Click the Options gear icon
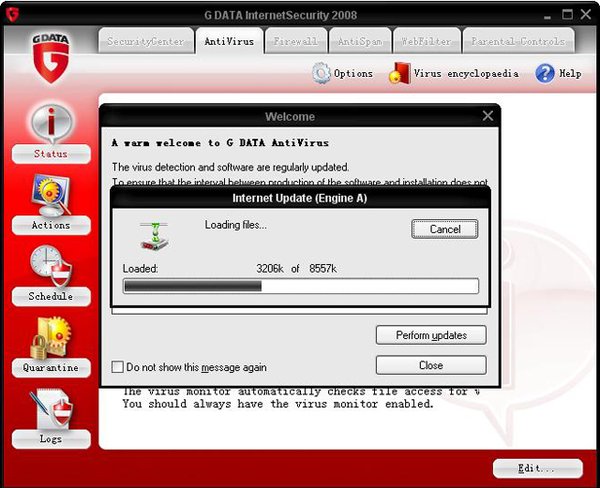Screen dimensions: 600x488 pyautogui.click(x=321, y=73)
